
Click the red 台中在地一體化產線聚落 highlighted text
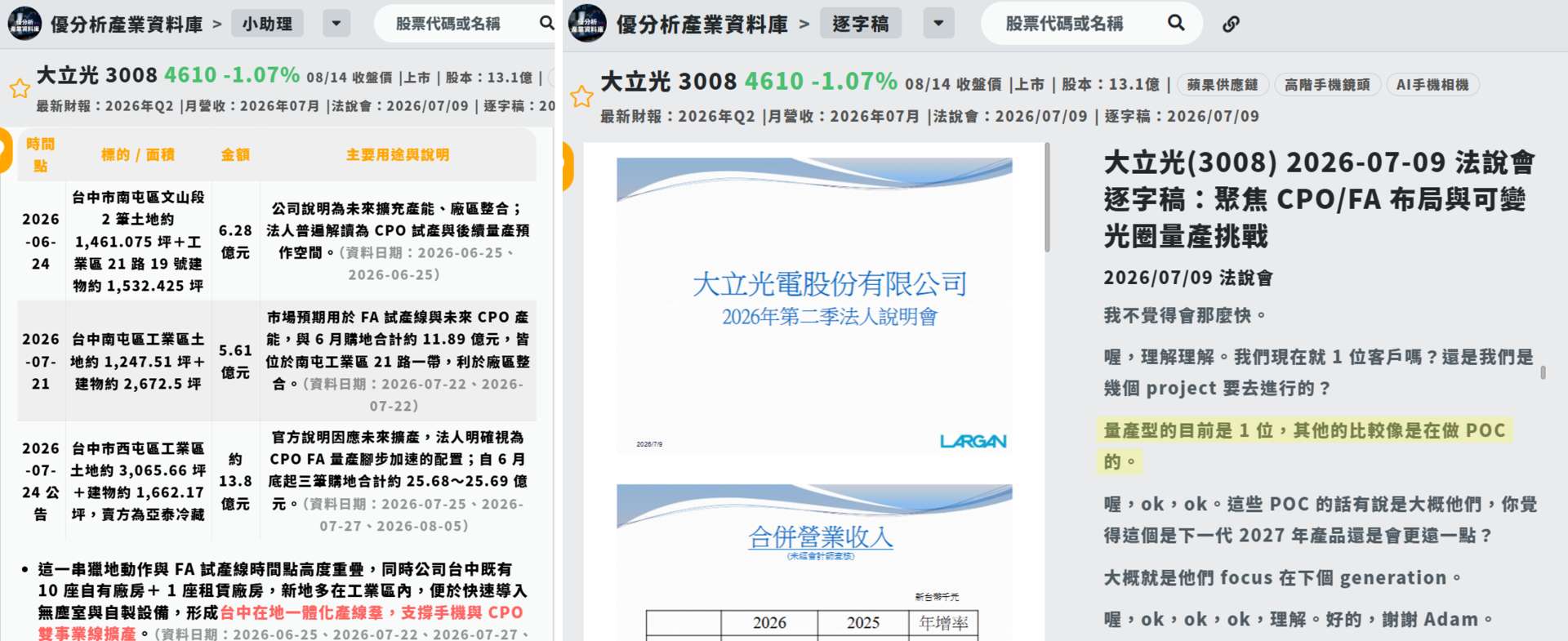(x=372, y=612)
